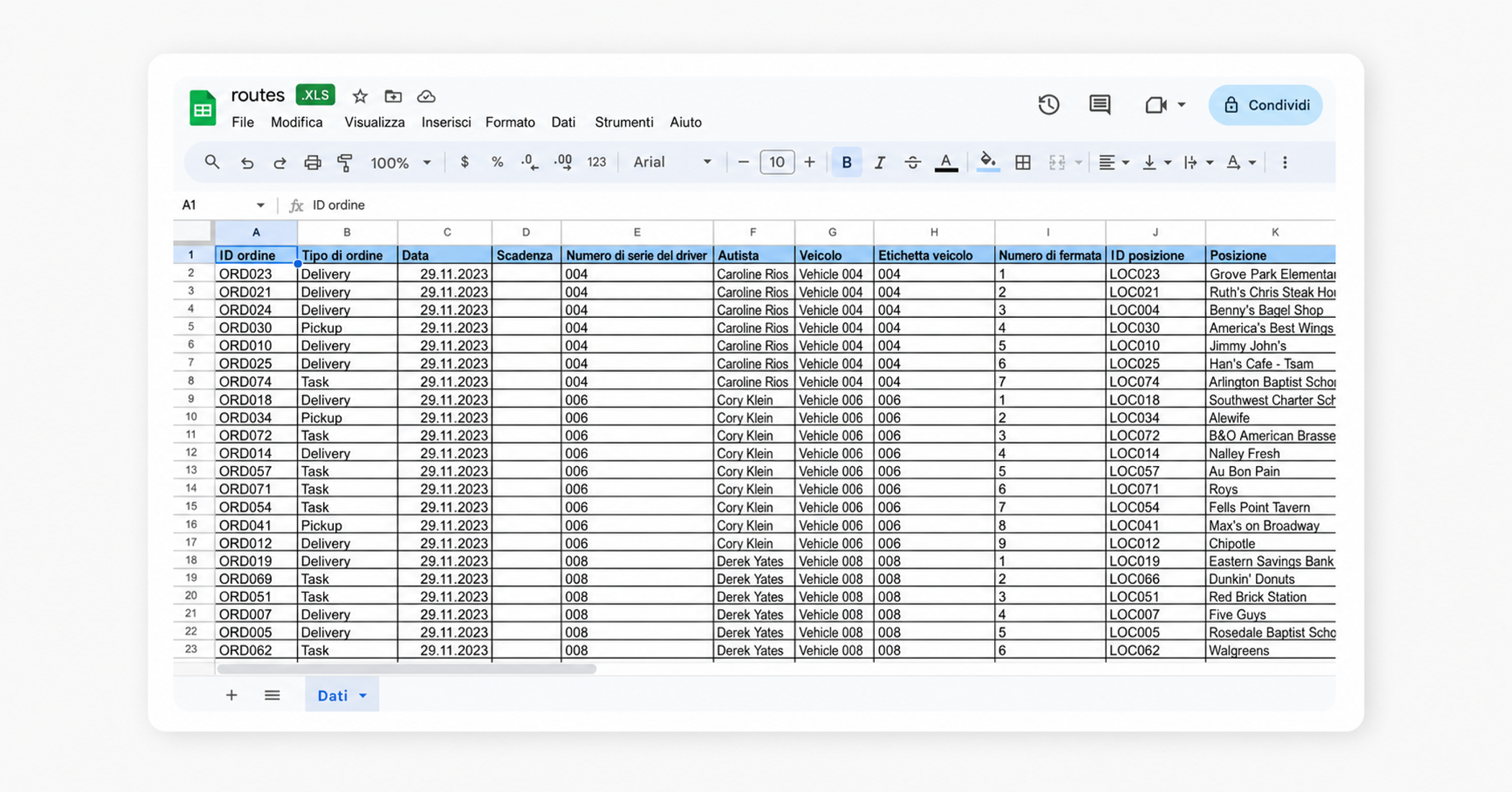The width and height of the screenshot is (1512, 792).
Task: Expand merge cells options arrow
Action: (x=1078, y=163)
